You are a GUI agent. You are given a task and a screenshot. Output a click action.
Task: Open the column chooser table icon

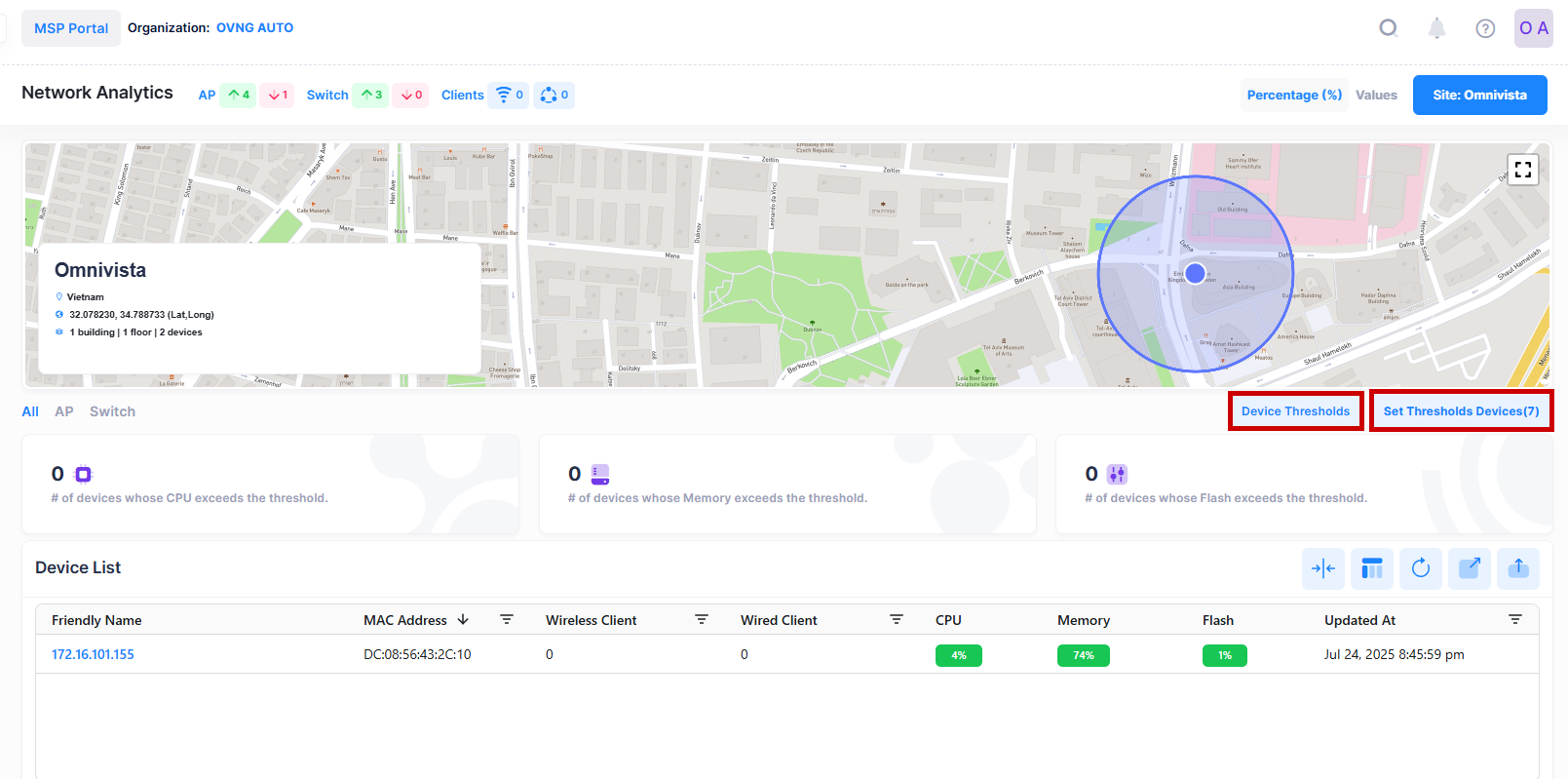tap(1371, 568)
